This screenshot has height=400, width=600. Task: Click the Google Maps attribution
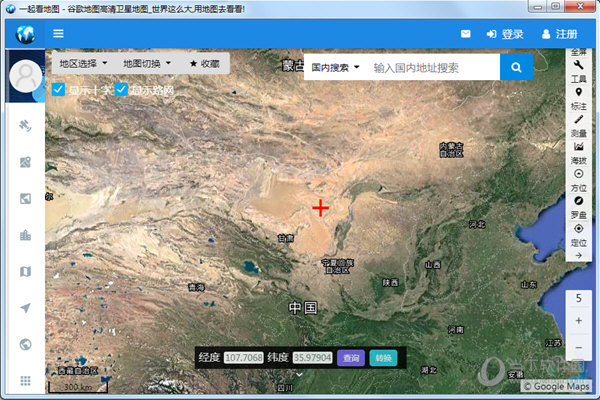pos(557,386)
